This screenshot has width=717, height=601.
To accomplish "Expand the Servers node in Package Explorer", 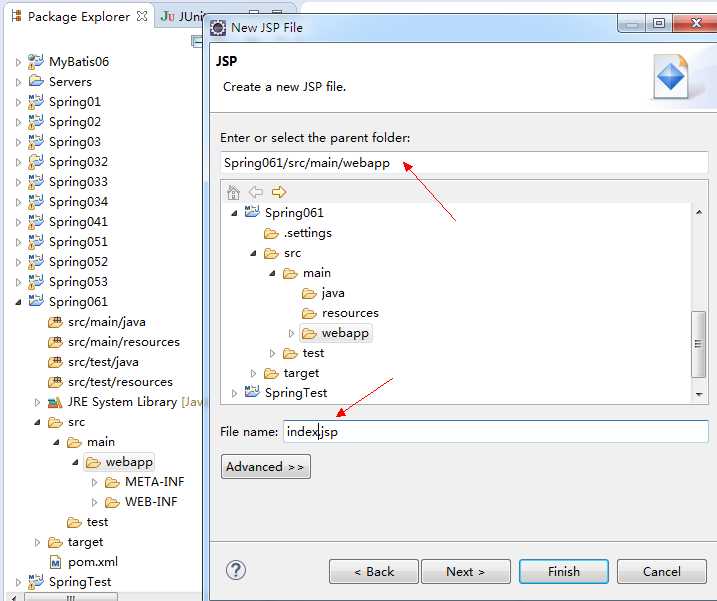I will [x=18, y=82].
